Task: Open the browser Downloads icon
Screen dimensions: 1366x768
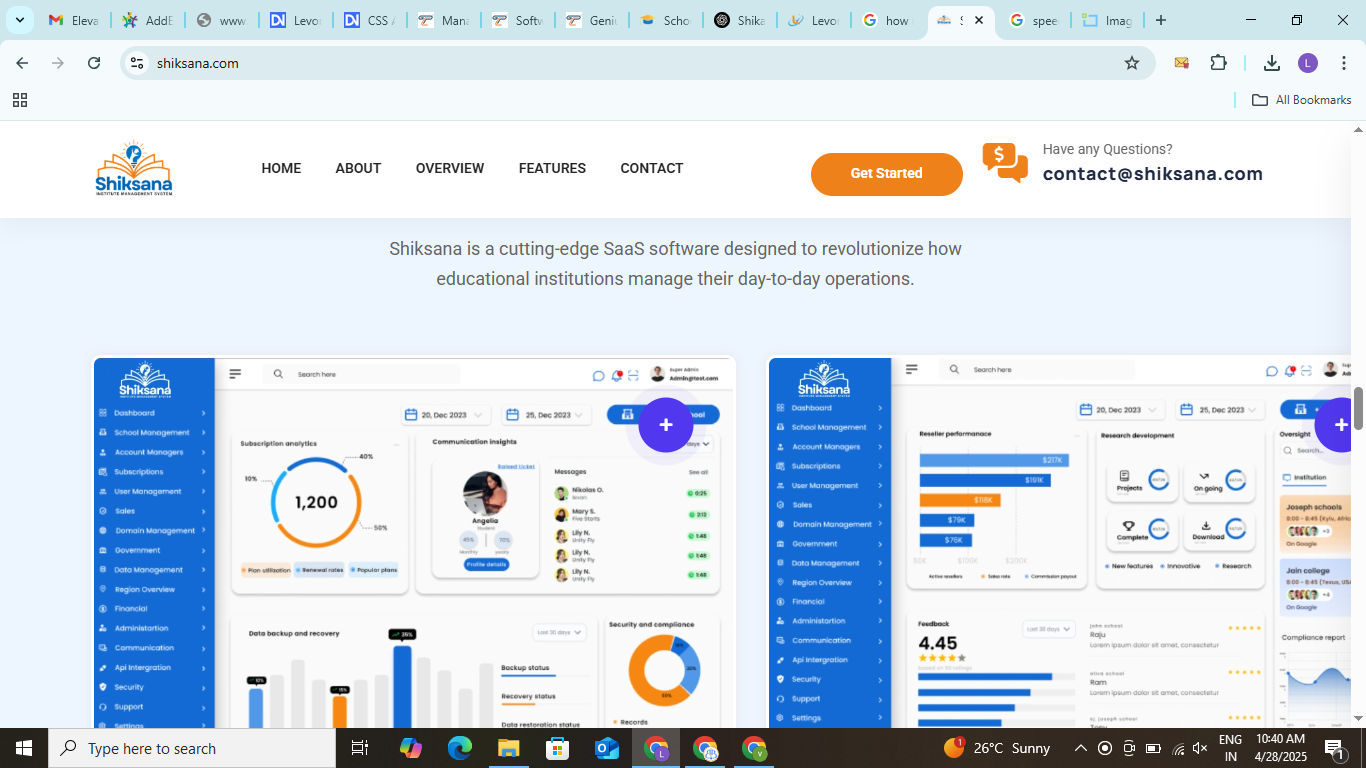Action: click(x=1272, y=63)
